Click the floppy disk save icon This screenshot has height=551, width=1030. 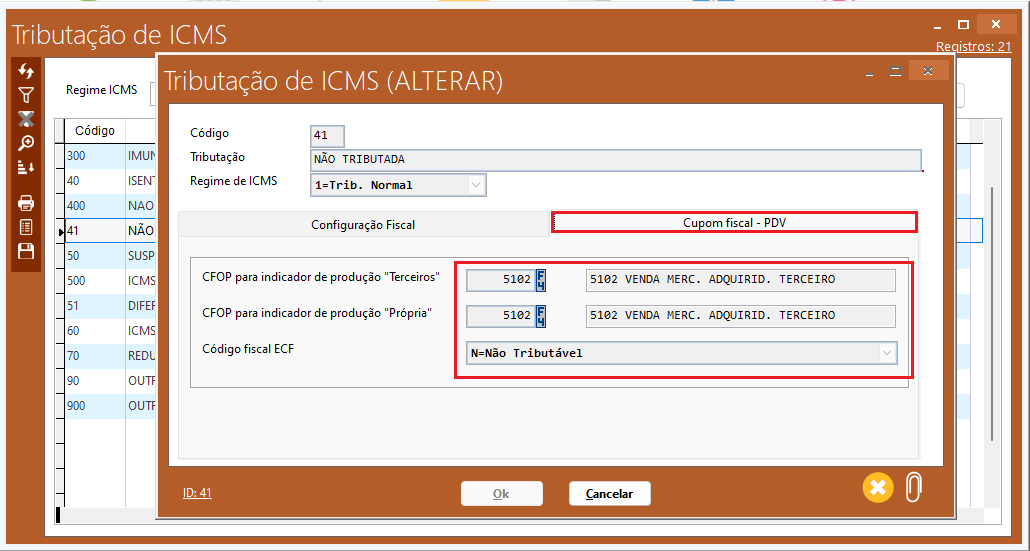26,251
